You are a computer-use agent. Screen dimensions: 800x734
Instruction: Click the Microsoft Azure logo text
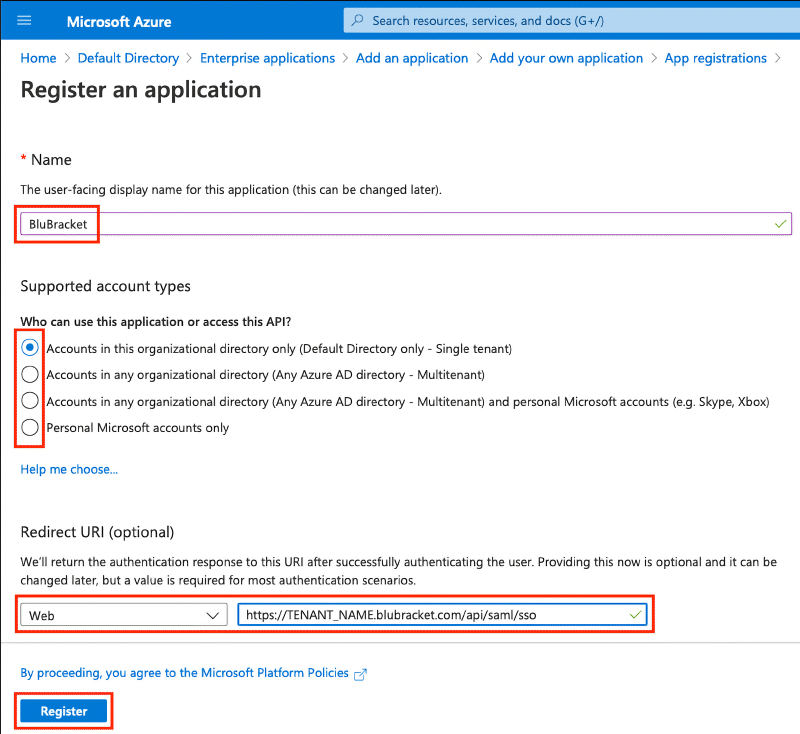click(119, 22)
